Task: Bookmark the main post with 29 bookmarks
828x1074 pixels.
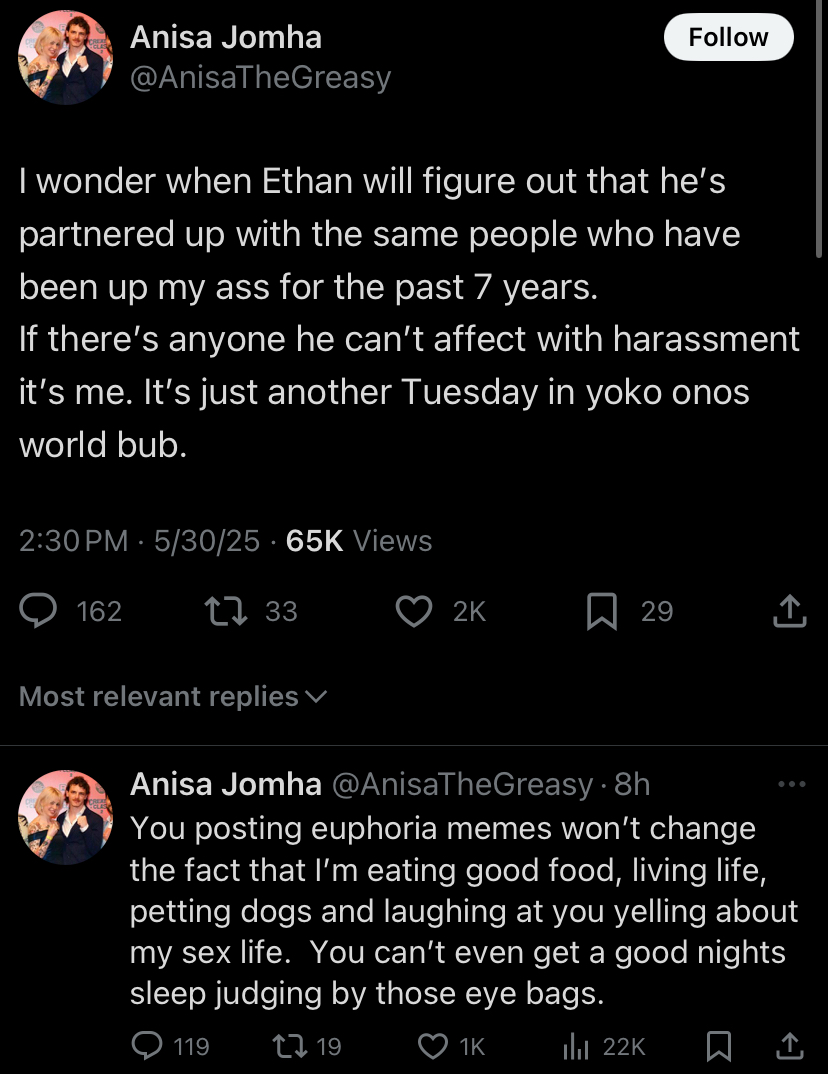Action: coord(602,611)
